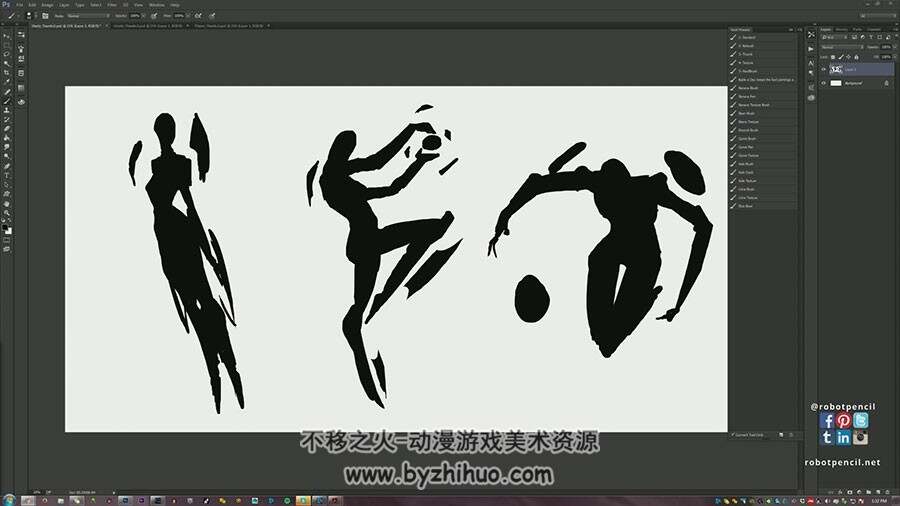The height and width of the screenshot is (506, 900).
Task: Filter layers by type T icon
Action: tap(871, 37)
